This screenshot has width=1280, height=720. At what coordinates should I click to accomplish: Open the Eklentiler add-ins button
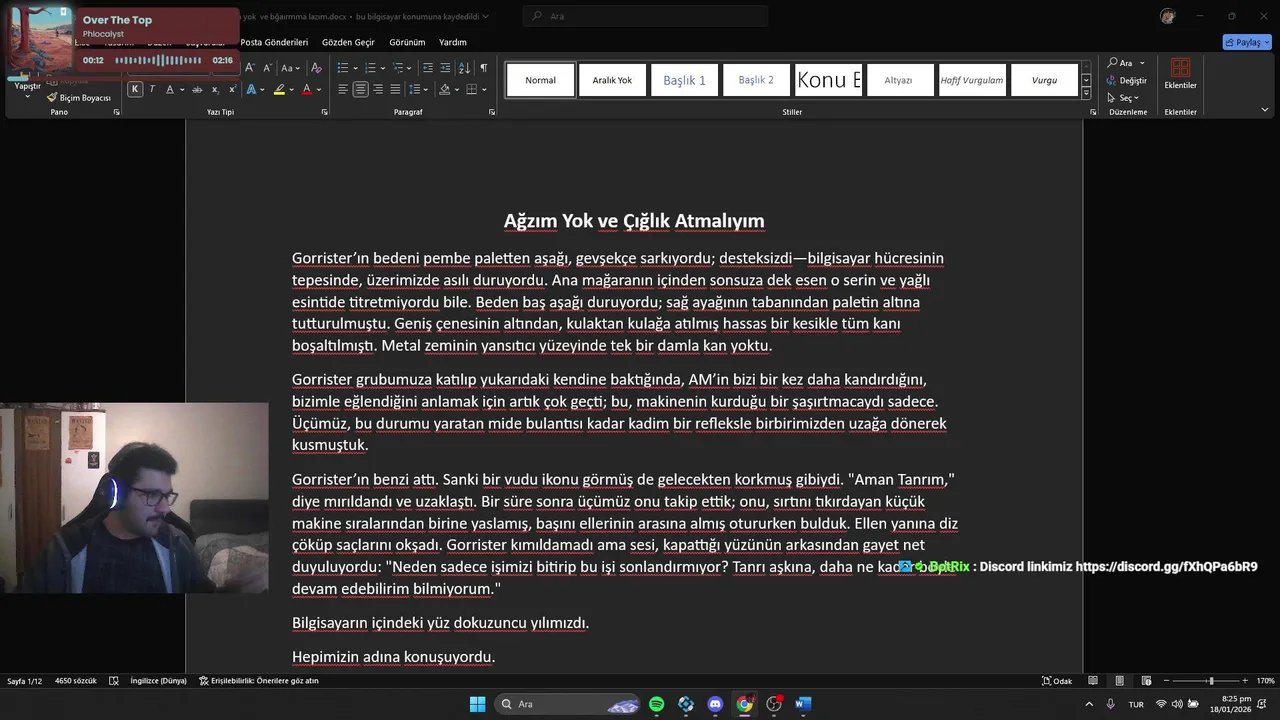[1180, 74]
